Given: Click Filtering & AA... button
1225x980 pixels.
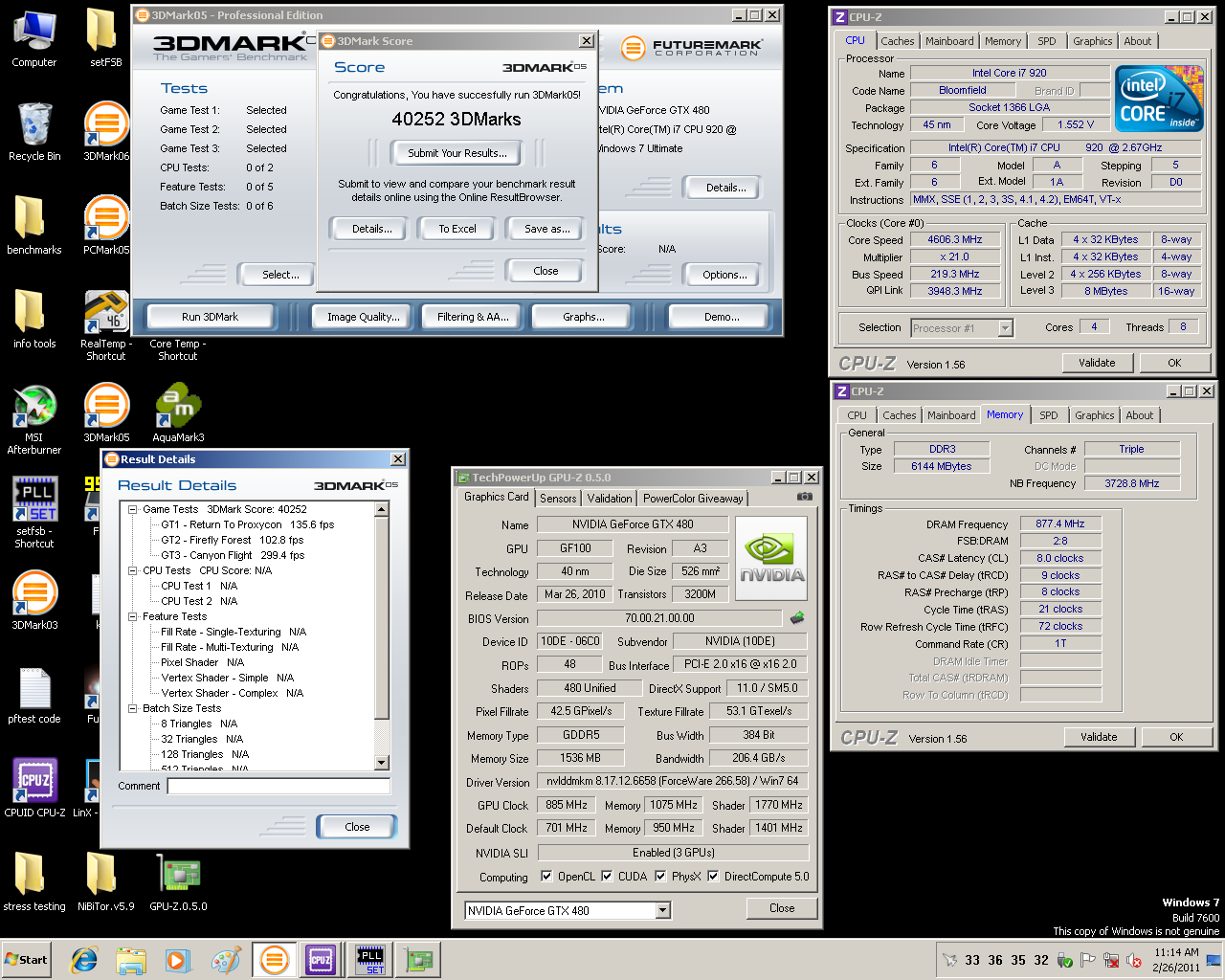Looking at the screenshot, I should coord(473,317).
